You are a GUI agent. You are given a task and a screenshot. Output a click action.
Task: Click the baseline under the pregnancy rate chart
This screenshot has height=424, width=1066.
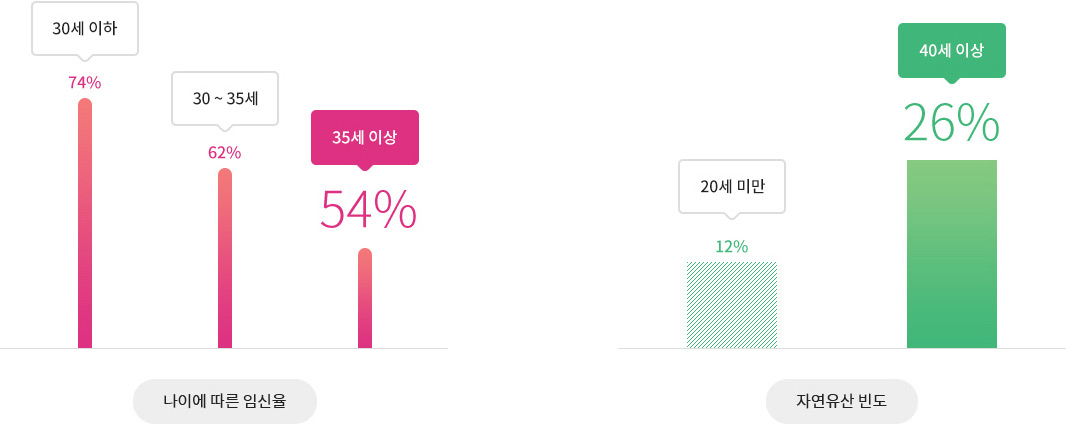(224, 349)
